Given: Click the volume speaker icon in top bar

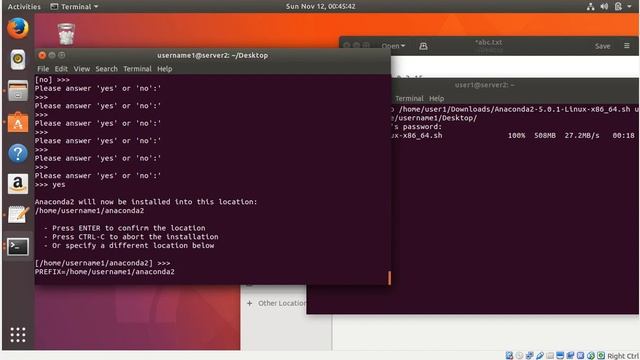Looking at the screenshot, I should click(604, 7).
